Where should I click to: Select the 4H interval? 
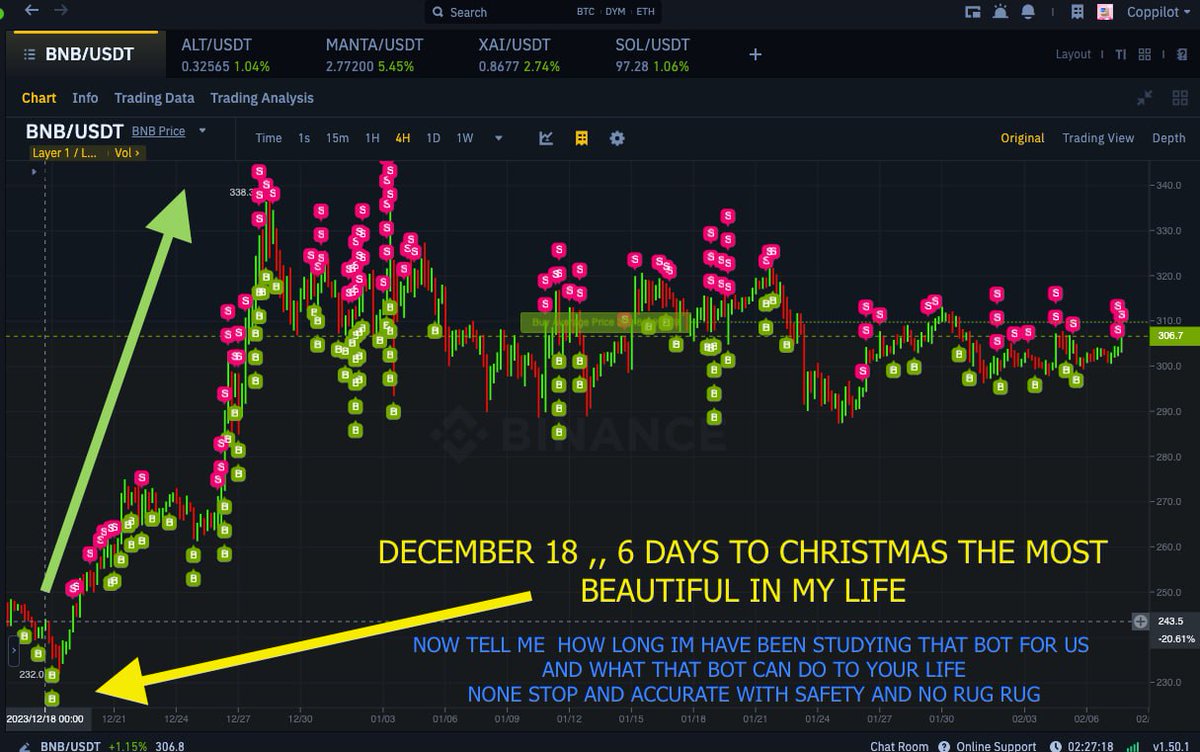coord(402,138)
